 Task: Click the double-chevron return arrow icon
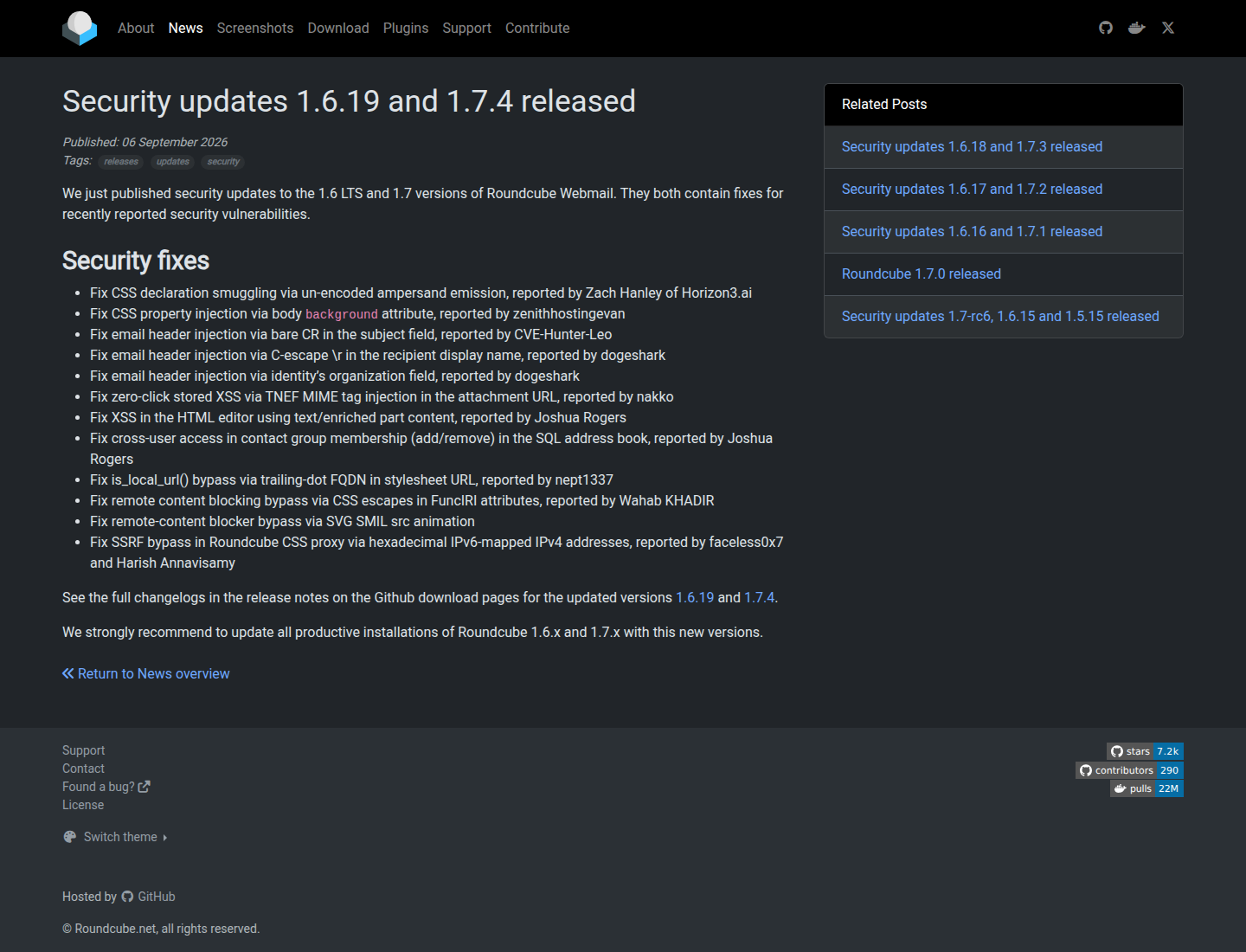tap(68, 673)
